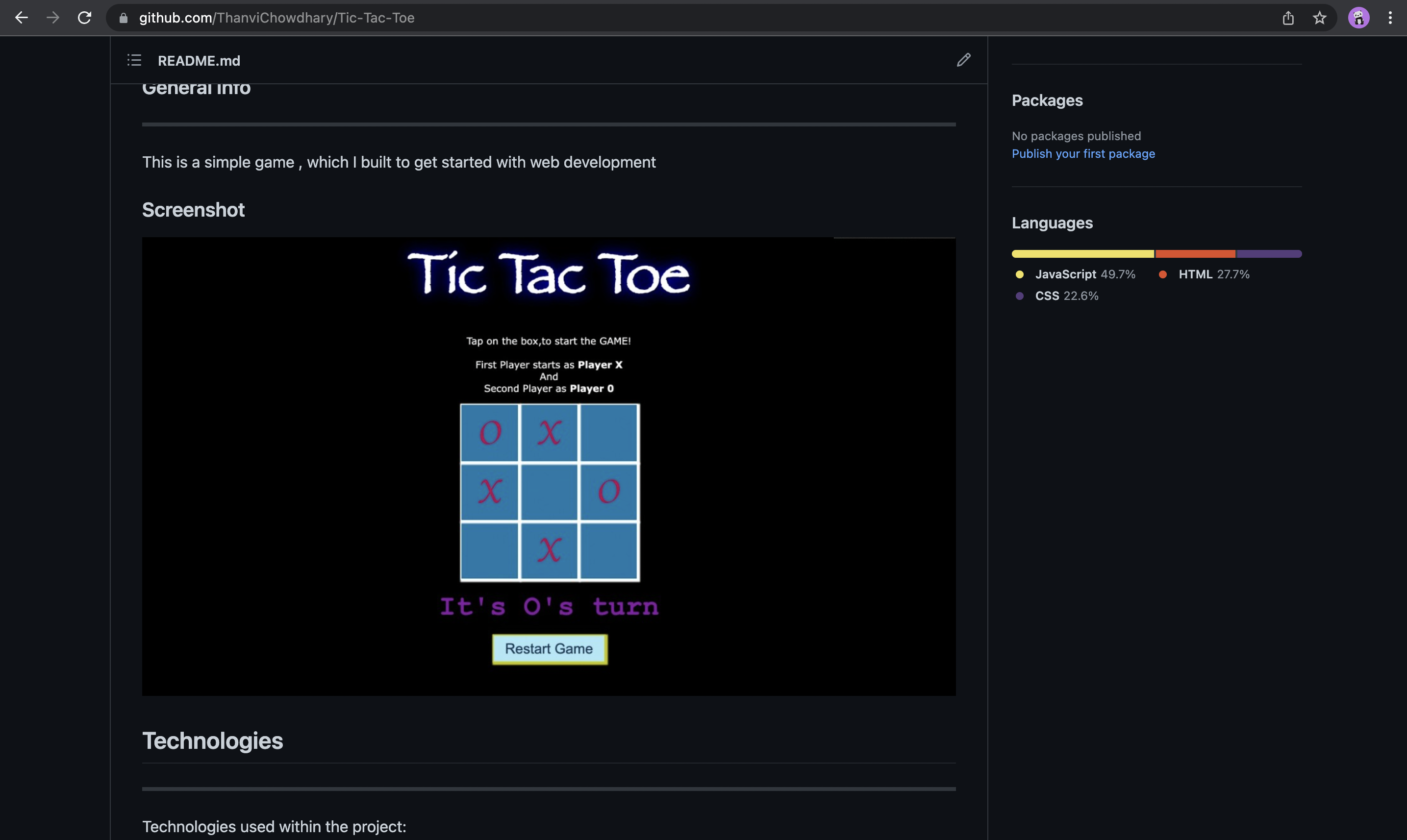Click the lock icon in address bar

123,18
